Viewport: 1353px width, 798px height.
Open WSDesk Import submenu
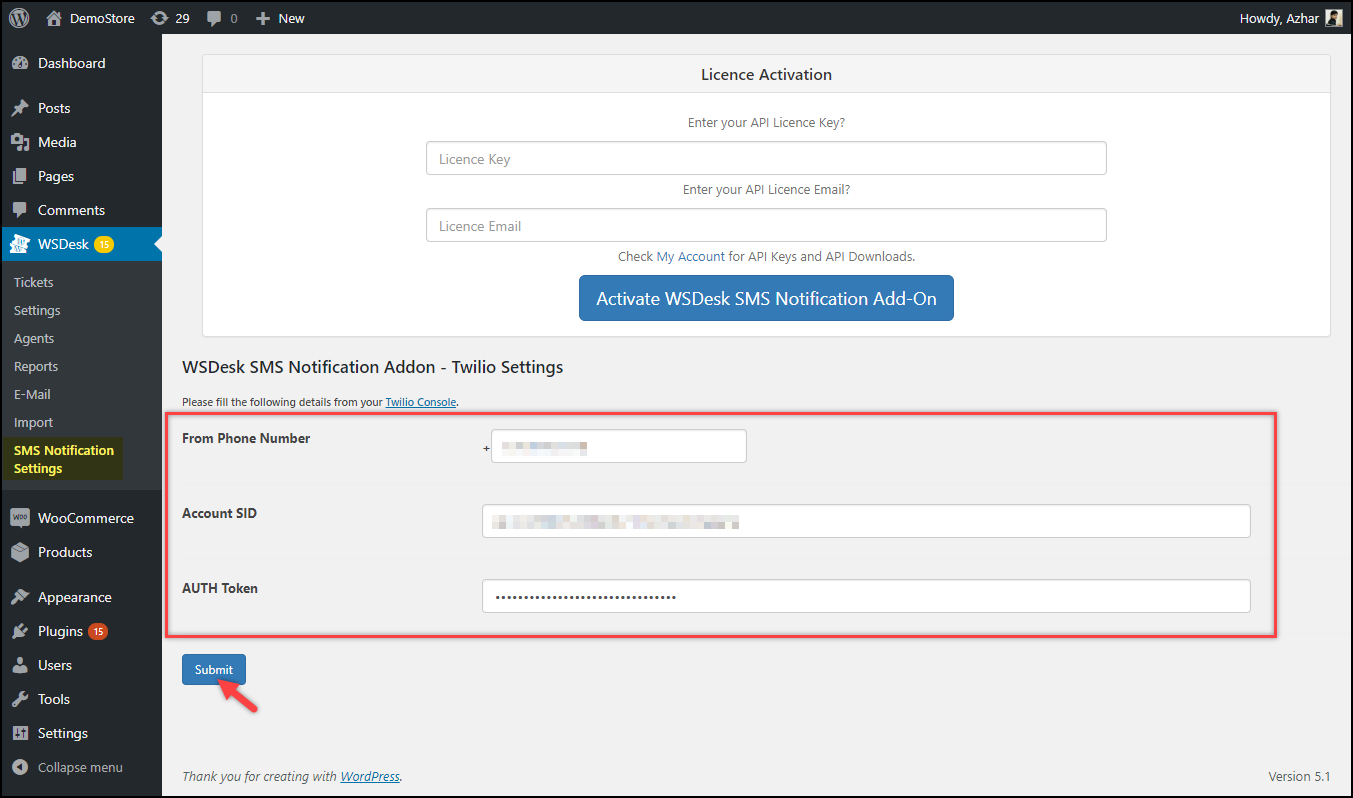33,423
